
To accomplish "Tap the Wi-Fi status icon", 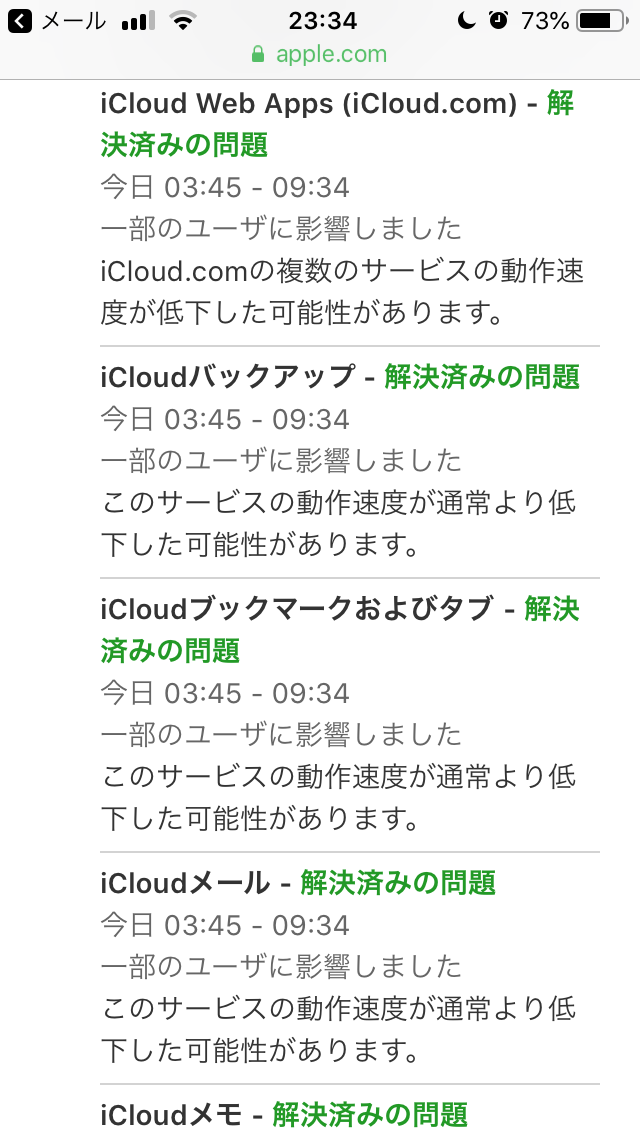I will (183, 21).
